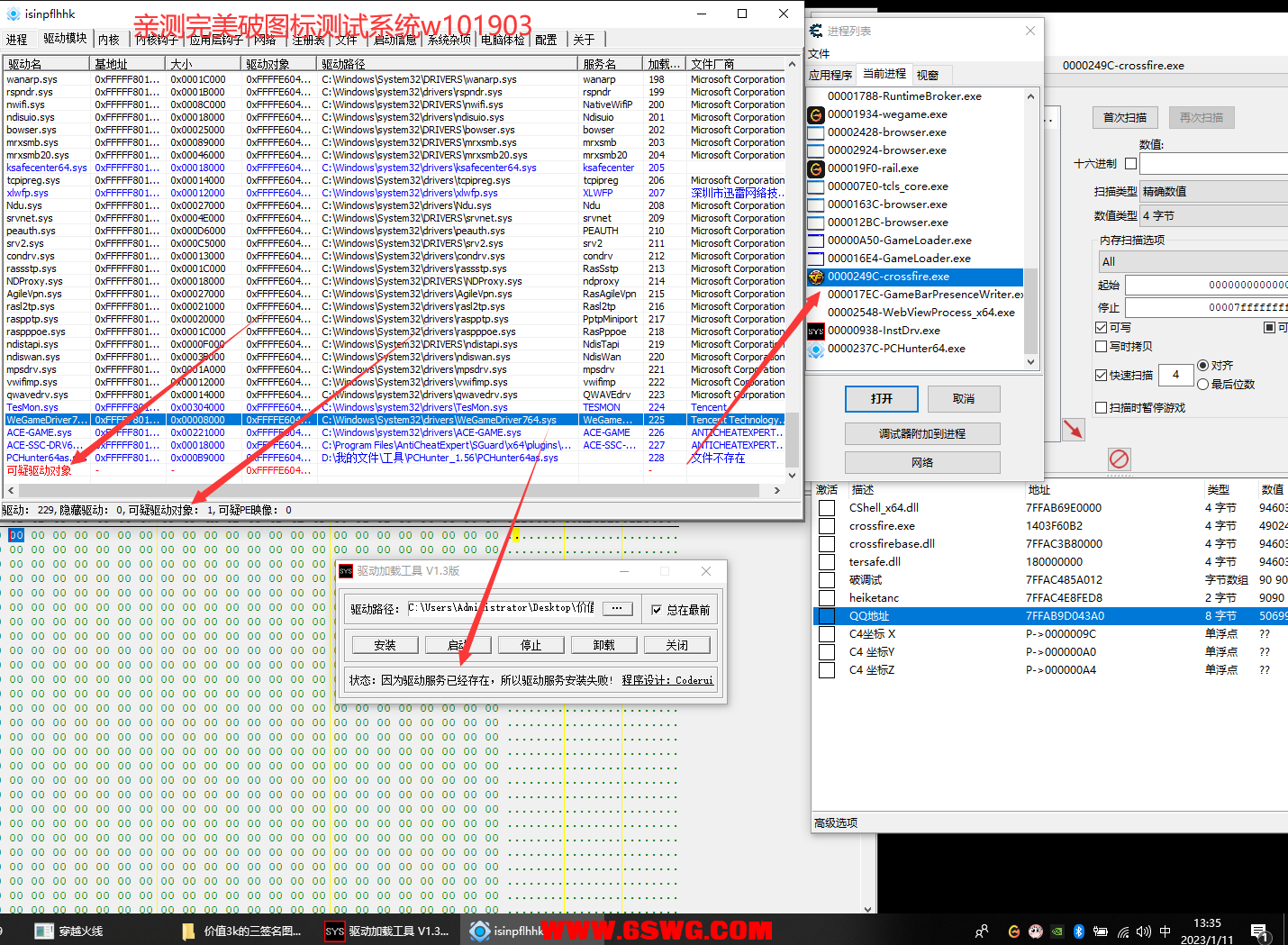This screenshot has width=1288, height=945.
Task: Click the 程序设计: Coderui link
Action: 667,680
